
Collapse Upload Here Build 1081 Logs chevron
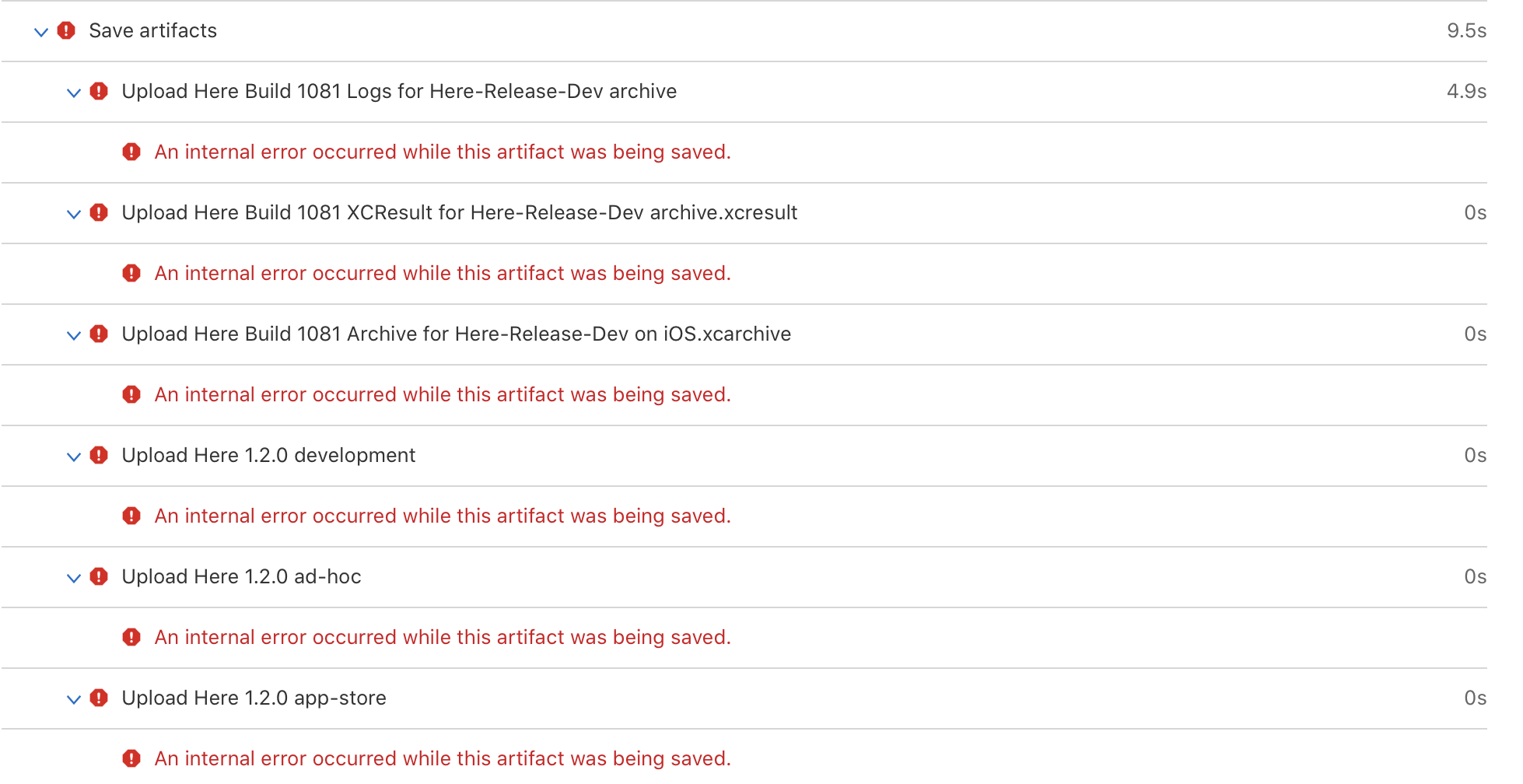[74, 93]
